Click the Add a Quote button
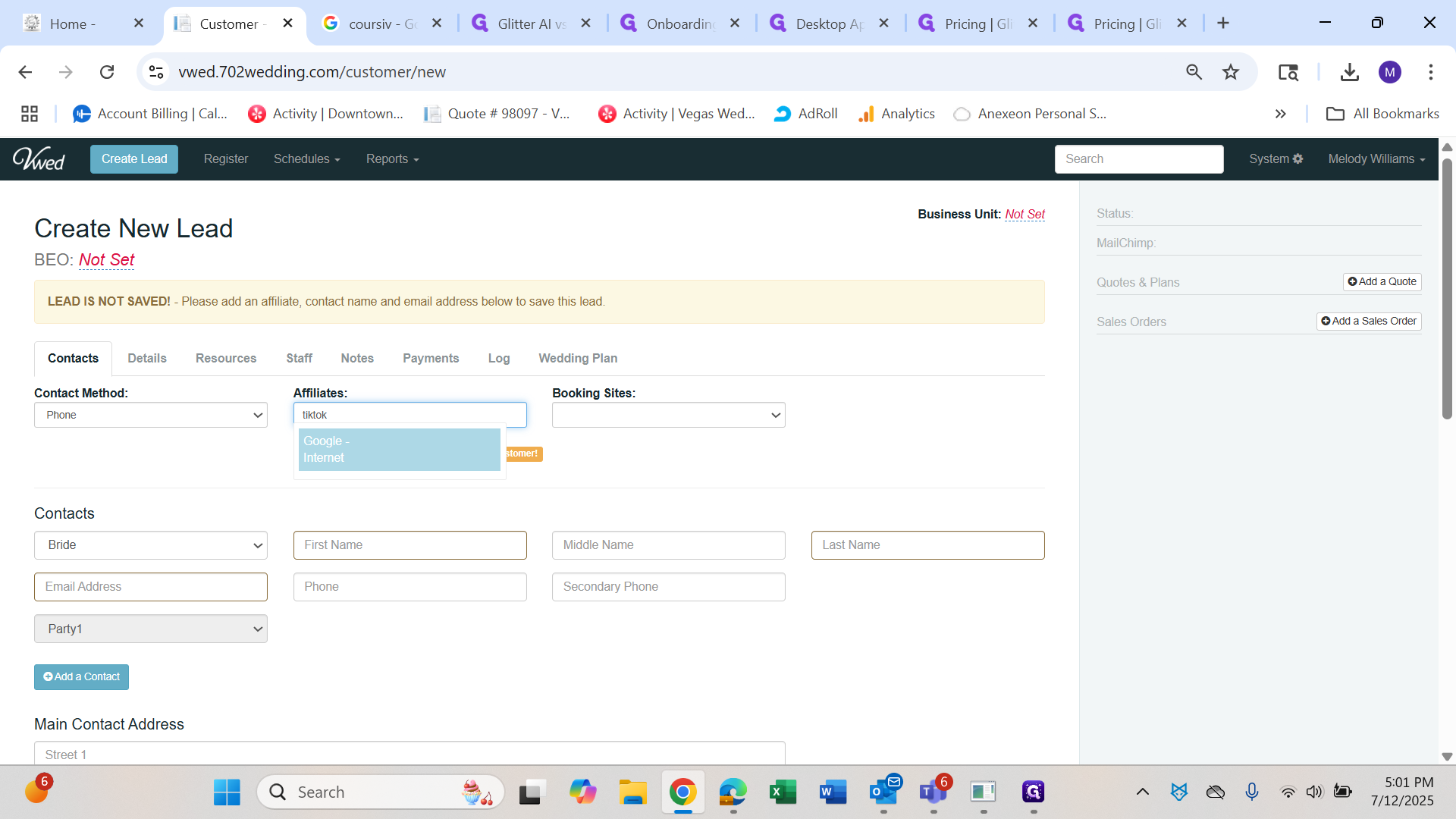1456x819 pixels. pyautogui.click(x=1382, y=281)
